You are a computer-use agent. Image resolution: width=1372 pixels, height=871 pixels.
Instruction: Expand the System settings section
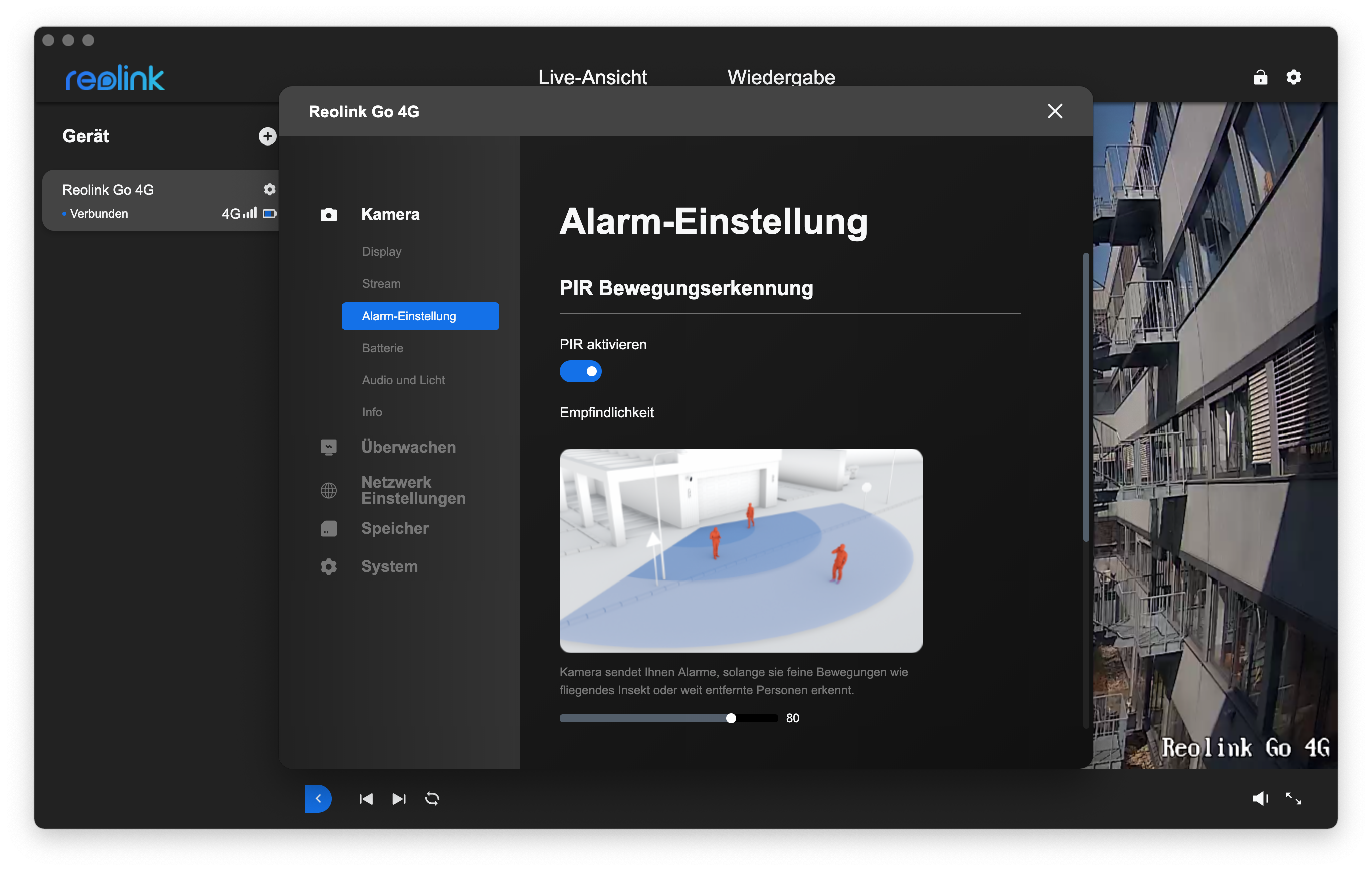click(x=389, y=566)
